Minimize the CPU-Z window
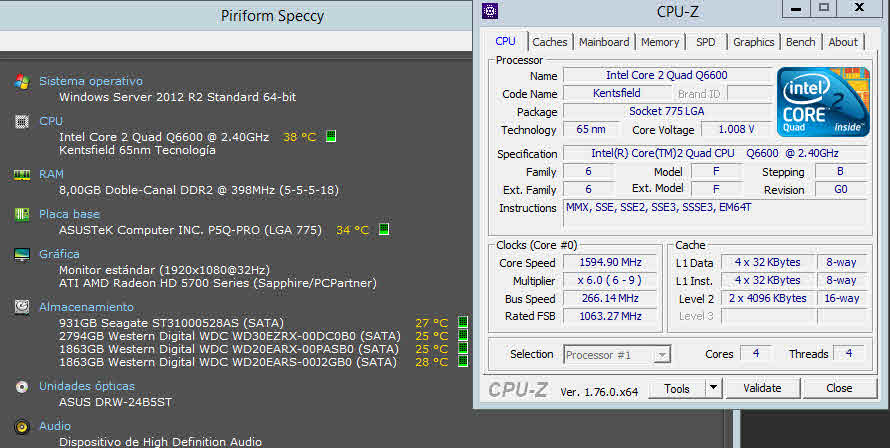This screenshot has width=890, height=448. [796, 9]
